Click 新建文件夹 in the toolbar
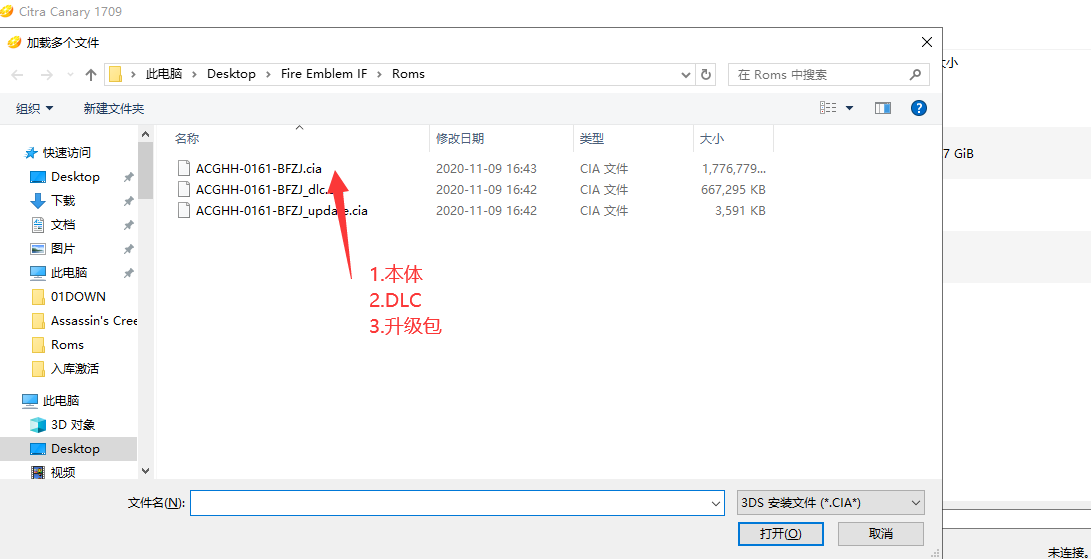 point(114,108)
